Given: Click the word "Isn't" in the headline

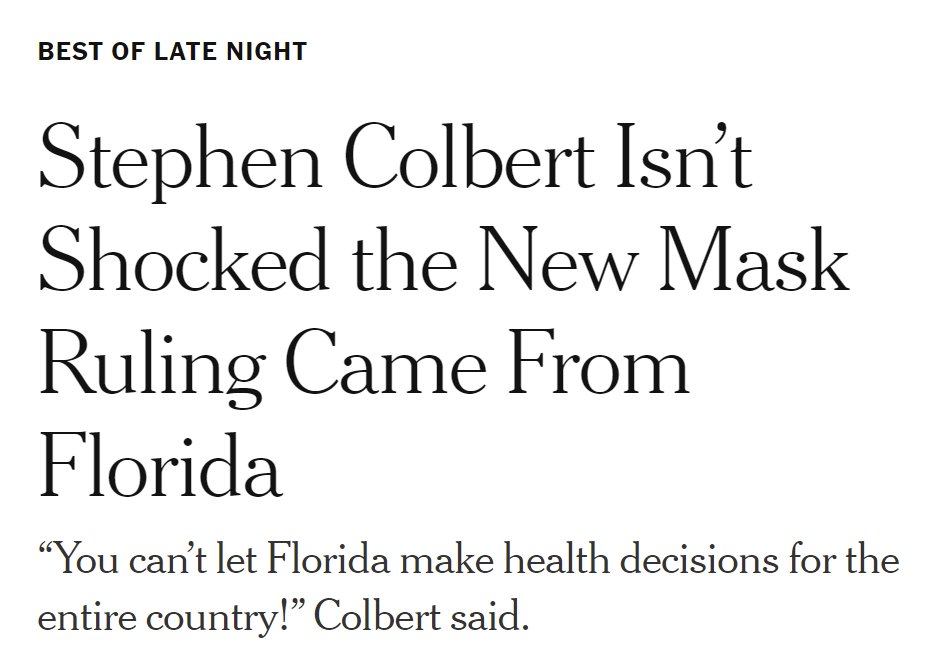Looking at the screenshot, I should point(685,156).
